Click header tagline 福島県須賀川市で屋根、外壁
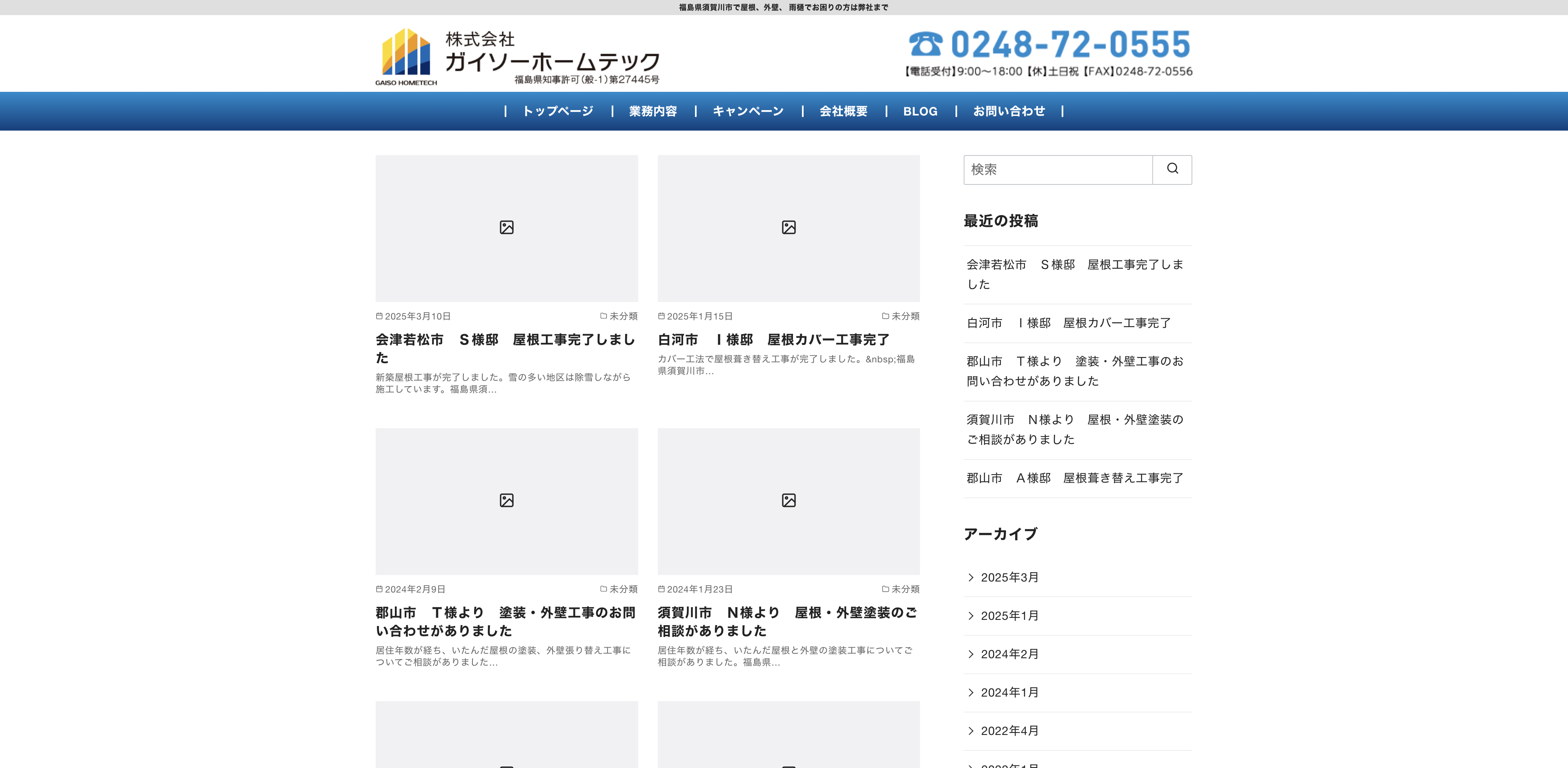The height and width of the screenshot is (768, 1568). pyautogui.click(x=784, y=7)
